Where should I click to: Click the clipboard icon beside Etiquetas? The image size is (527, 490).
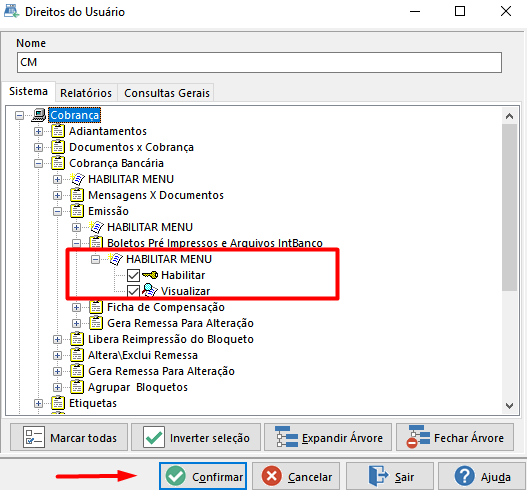[58, 403]
